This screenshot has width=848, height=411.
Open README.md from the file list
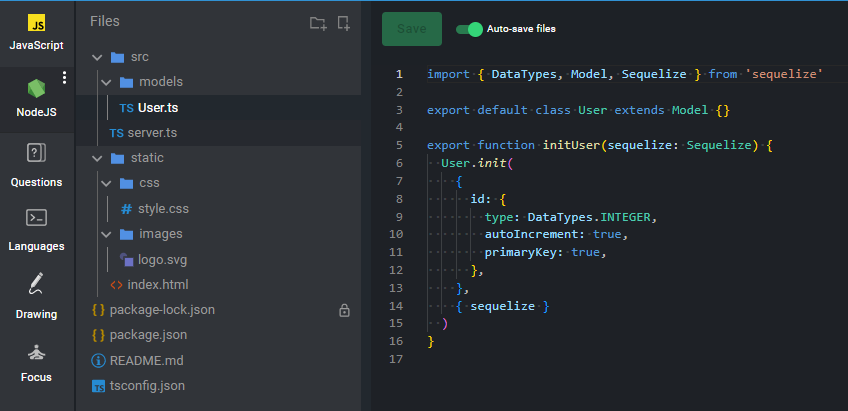click(146, 360)
